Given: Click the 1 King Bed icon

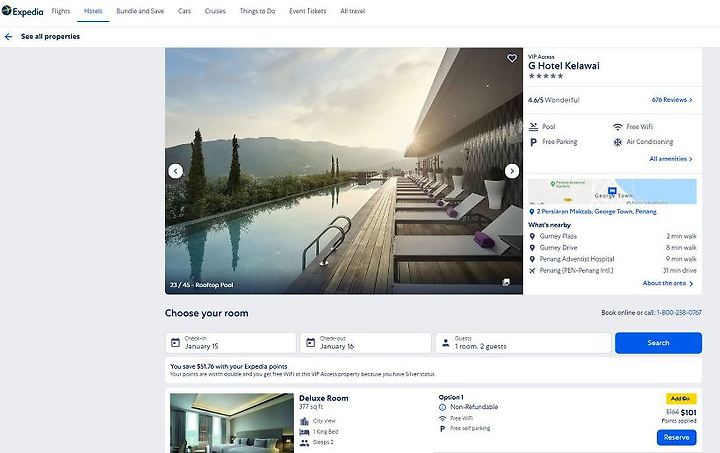Looking at the screenshot, I should pyautogui.click(x=304, y=432).
